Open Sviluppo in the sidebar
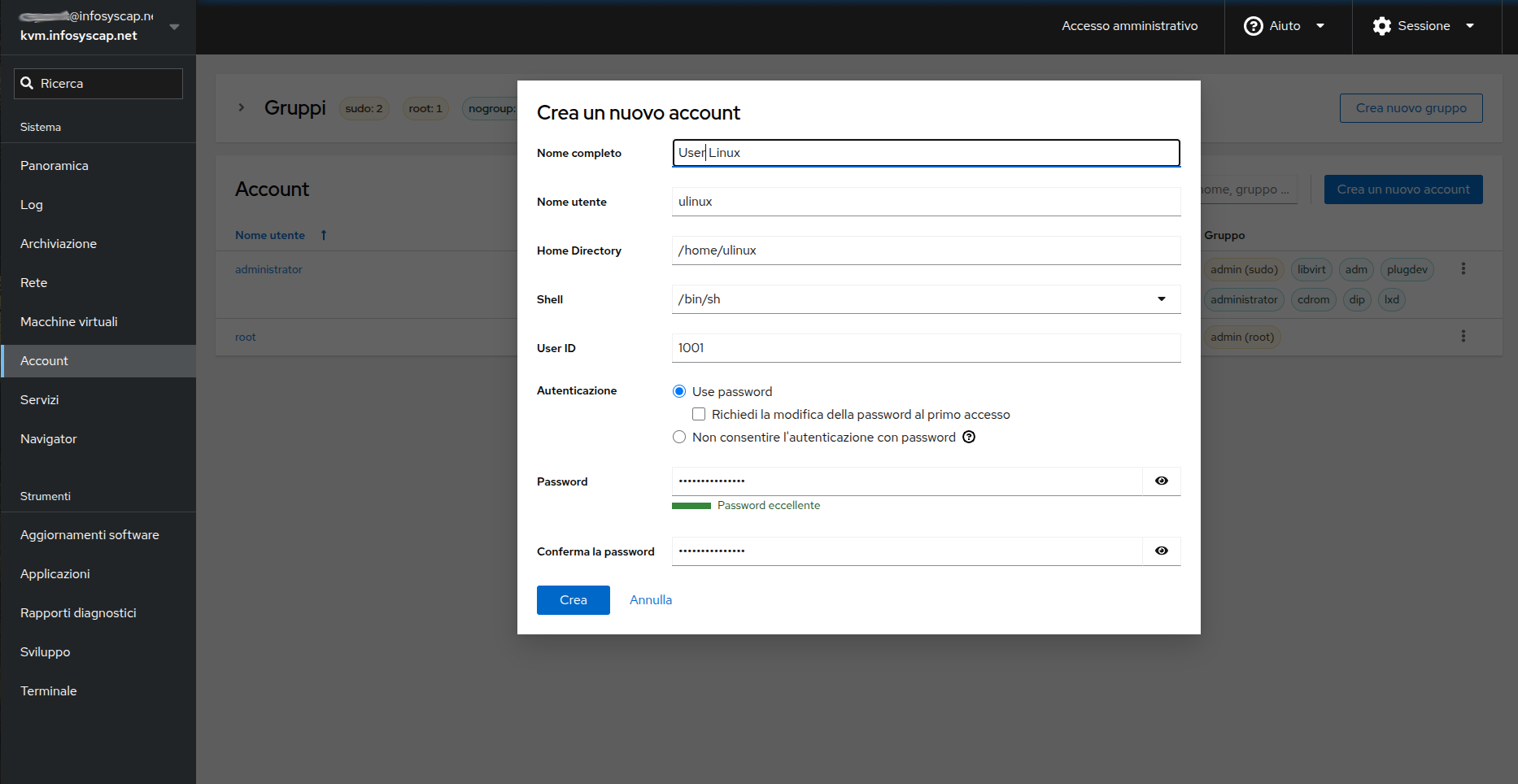The image size is (1518, 784). (98, 652)
